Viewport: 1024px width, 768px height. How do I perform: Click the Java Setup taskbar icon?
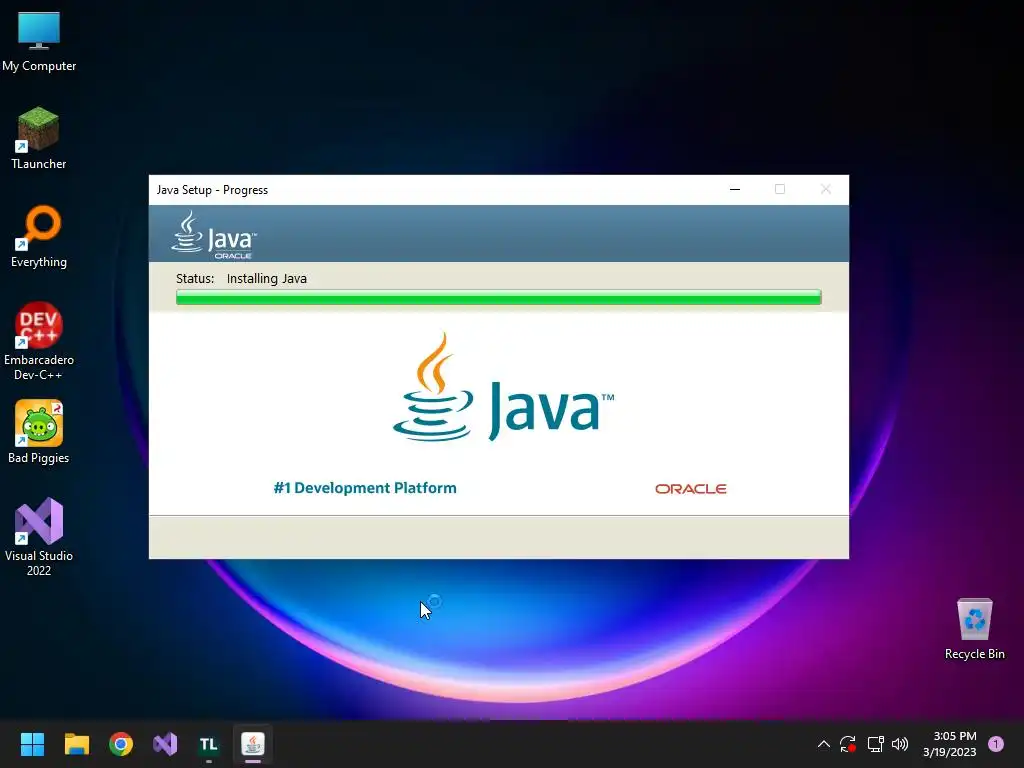point(253,744)
